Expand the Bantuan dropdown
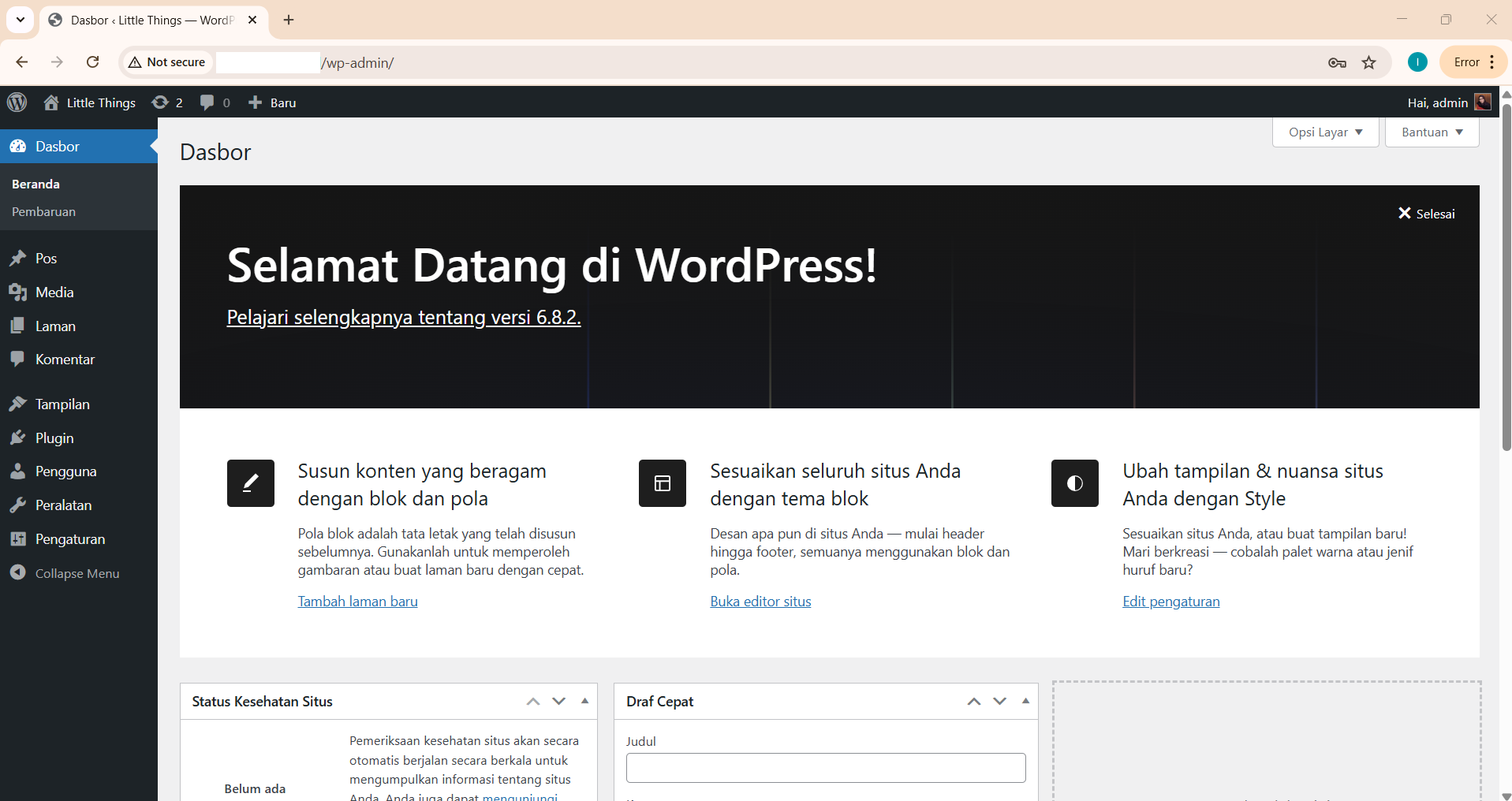 (1431, 132)
